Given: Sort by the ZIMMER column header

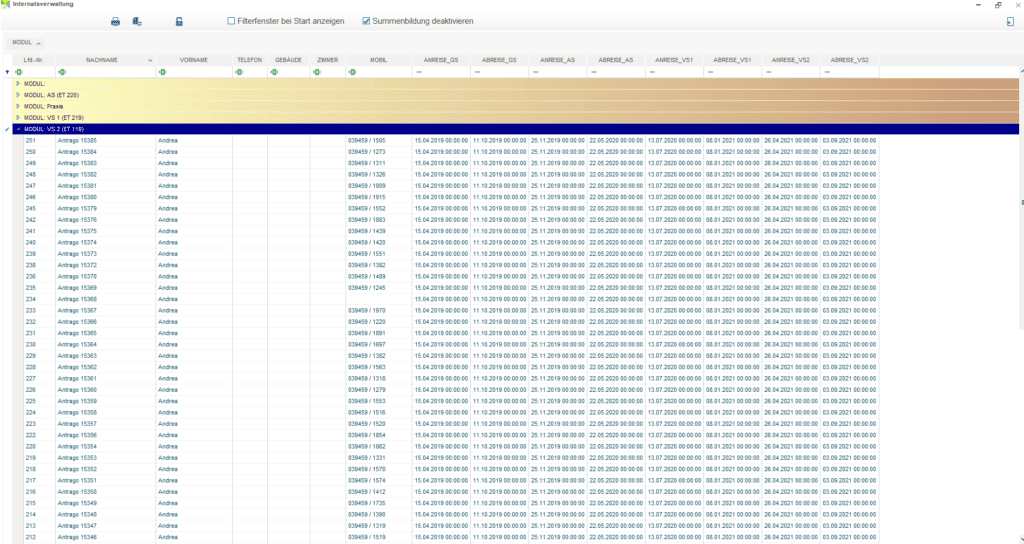Looking at the screenshot, I should coord(328,60).
